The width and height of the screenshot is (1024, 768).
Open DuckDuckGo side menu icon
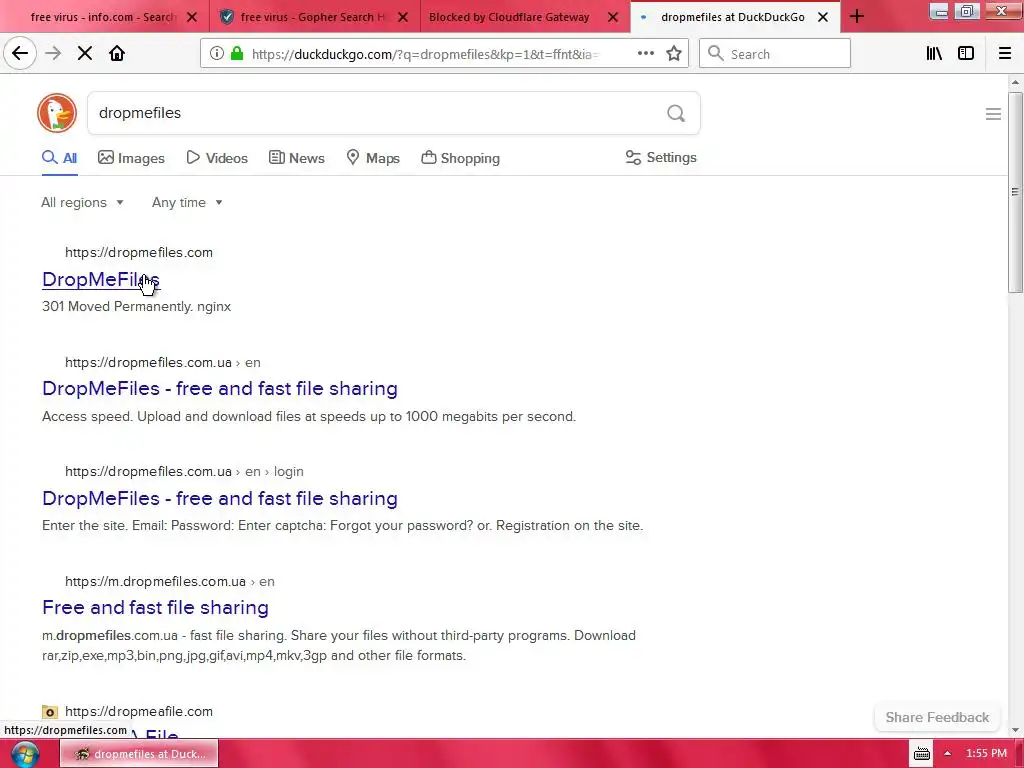tap(993, 114)
